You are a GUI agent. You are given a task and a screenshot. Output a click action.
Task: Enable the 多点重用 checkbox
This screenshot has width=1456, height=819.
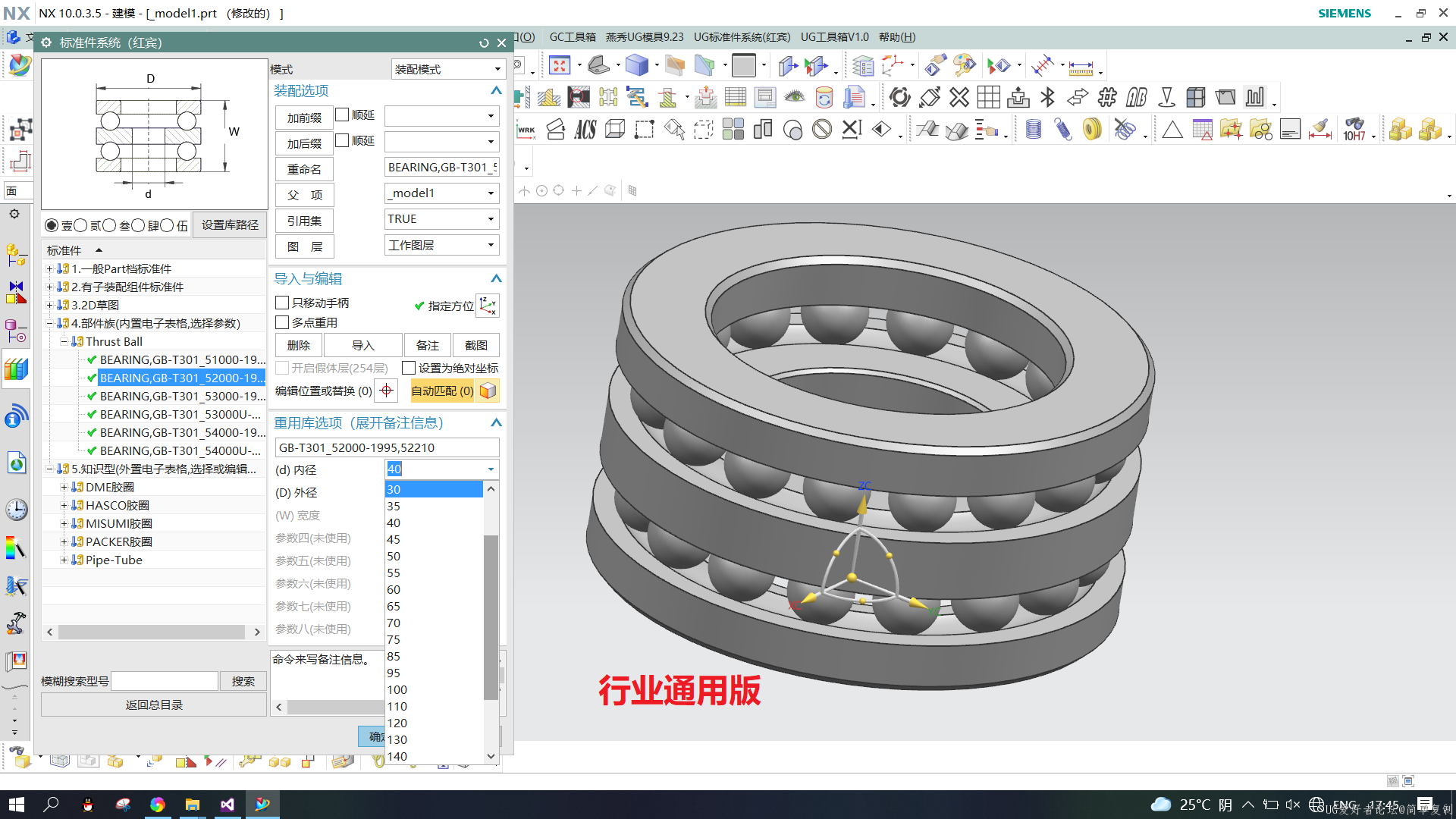(x=282, y=322)
